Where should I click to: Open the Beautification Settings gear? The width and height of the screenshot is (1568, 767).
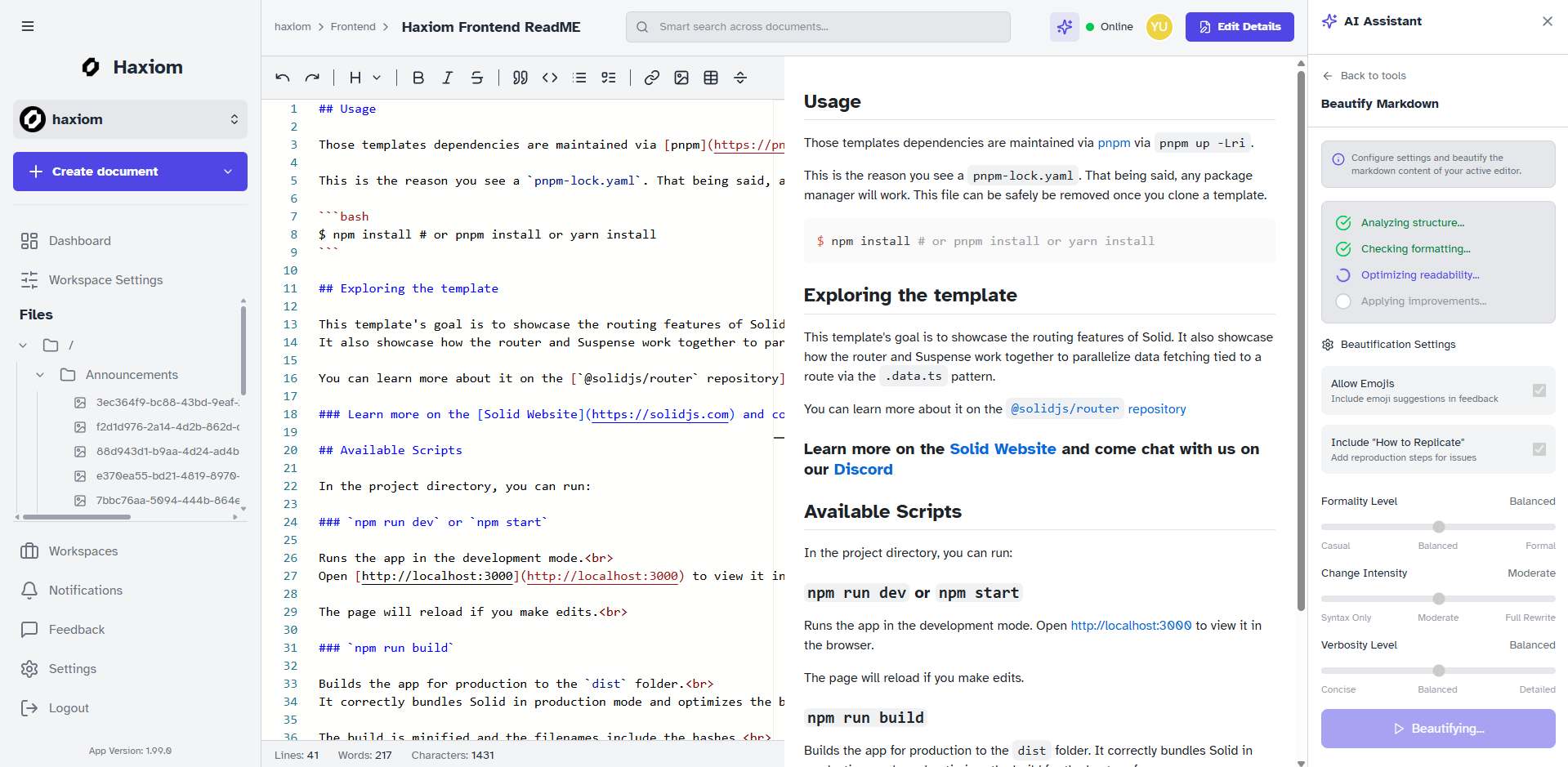click(1328, 344)
